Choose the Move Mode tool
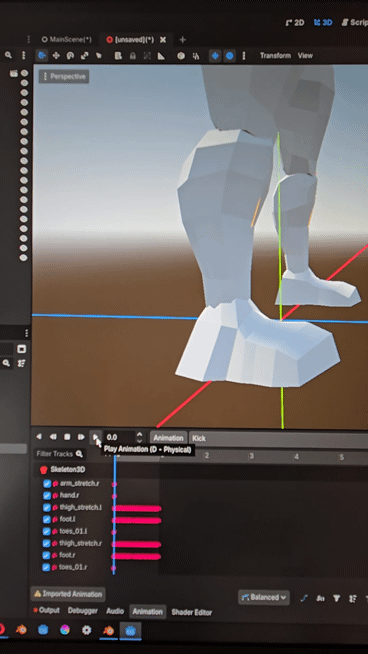The height and width of the screenshot is (654, 368). point(55,55)
